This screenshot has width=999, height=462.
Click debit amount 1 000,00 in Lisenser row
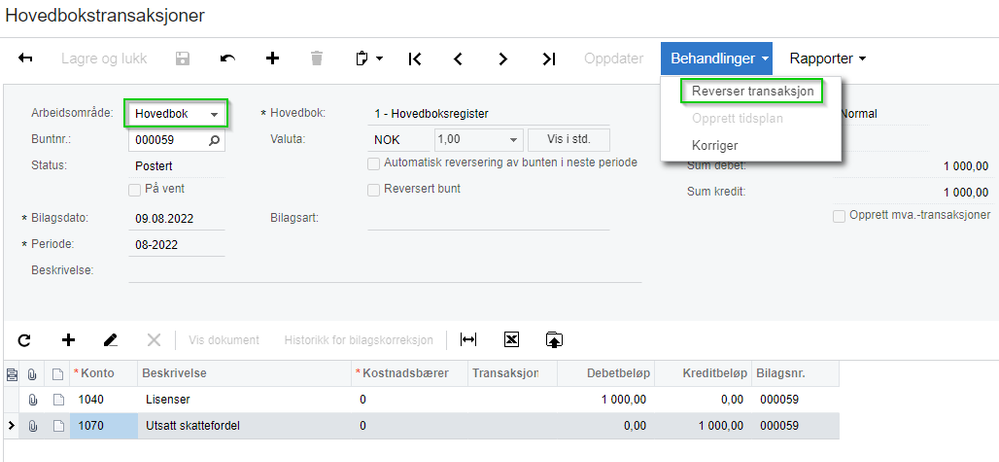coord(606,400)
